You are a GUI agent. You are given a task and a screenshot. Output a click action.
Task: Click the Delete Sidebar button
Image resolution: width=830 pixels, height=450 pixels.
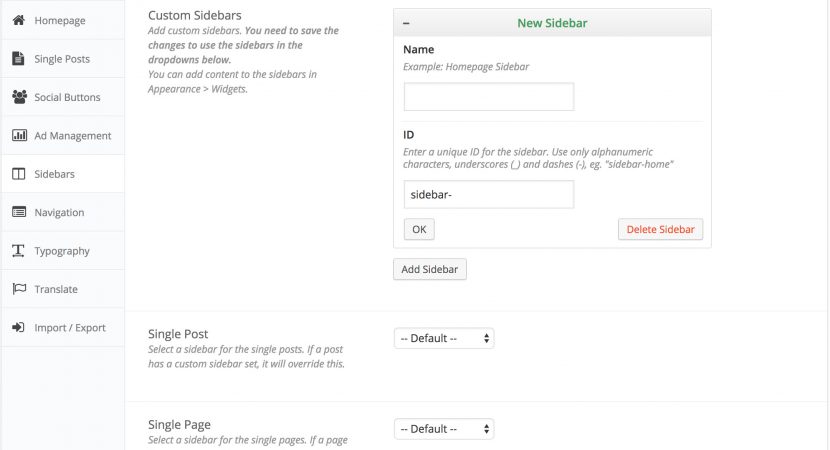point(661,229)
